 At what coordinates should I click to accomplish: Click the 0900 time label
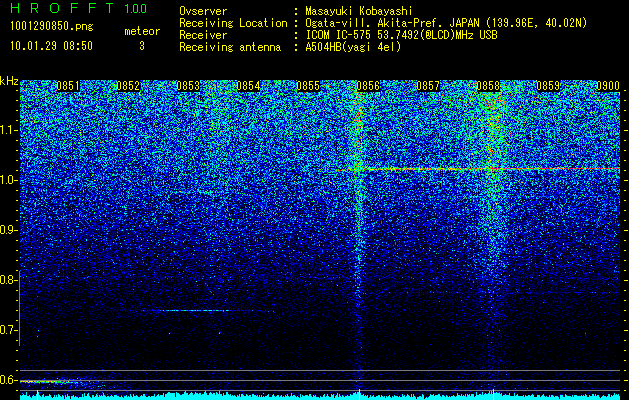(608, 86)
